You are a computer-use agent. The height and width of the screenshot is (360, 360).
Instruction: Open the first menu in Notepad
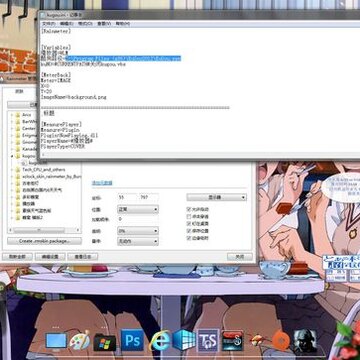(x=48, y=24)
